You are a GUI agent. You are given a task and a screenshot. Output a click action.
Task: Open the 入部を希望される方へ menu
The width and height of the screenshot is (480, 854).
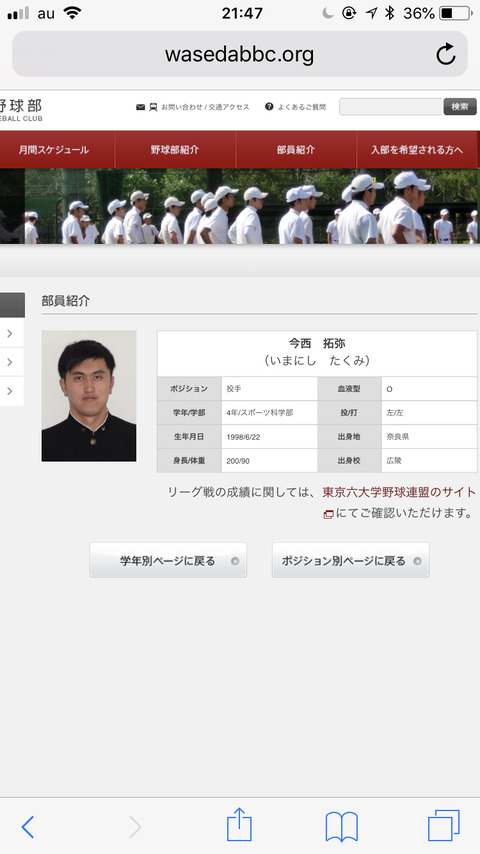tap(417, 150)
